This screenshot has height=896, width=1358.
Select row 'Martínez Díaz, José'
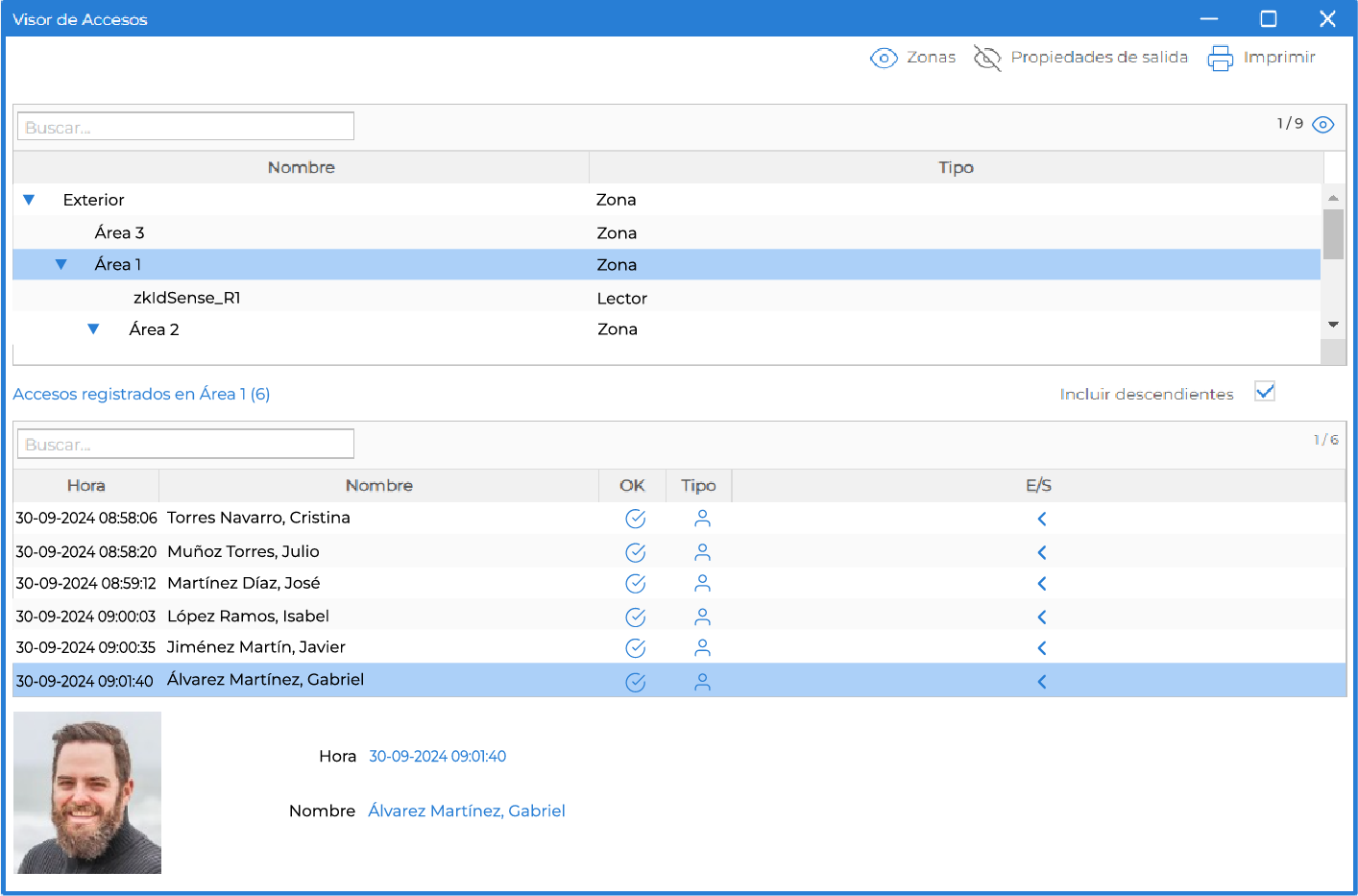click(679, 583)
